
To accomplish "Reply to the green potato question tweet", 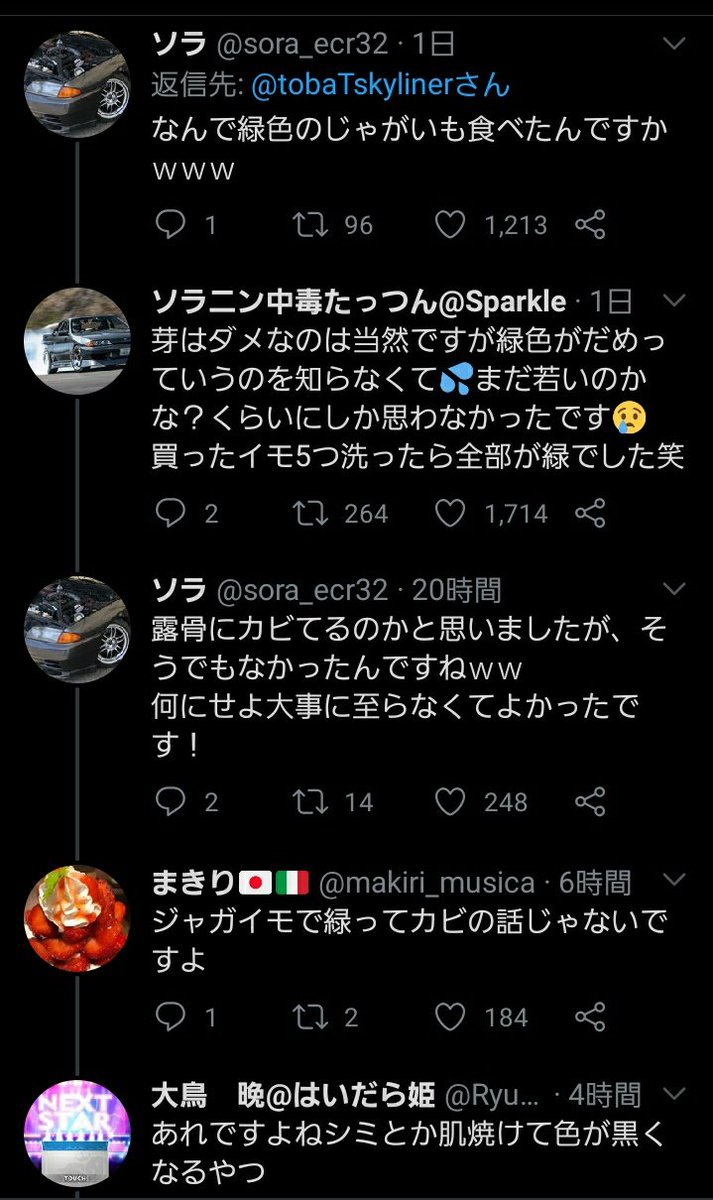I will point(172,225).
